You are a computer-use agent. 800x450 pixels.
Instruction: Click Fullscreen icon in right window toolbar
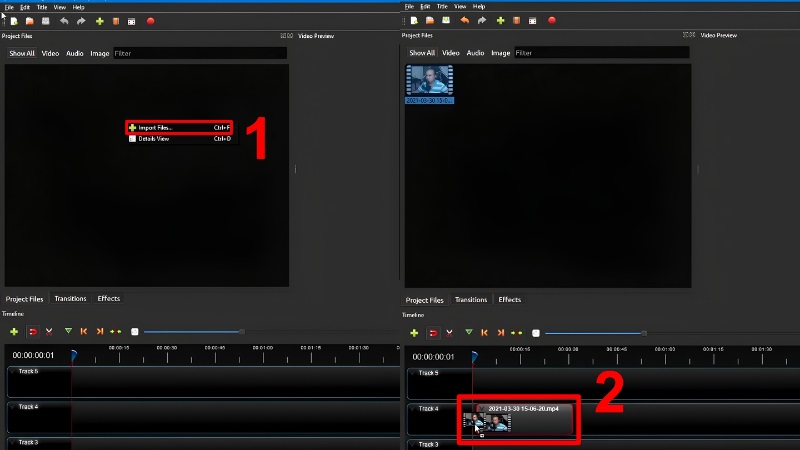click(533, 20)
